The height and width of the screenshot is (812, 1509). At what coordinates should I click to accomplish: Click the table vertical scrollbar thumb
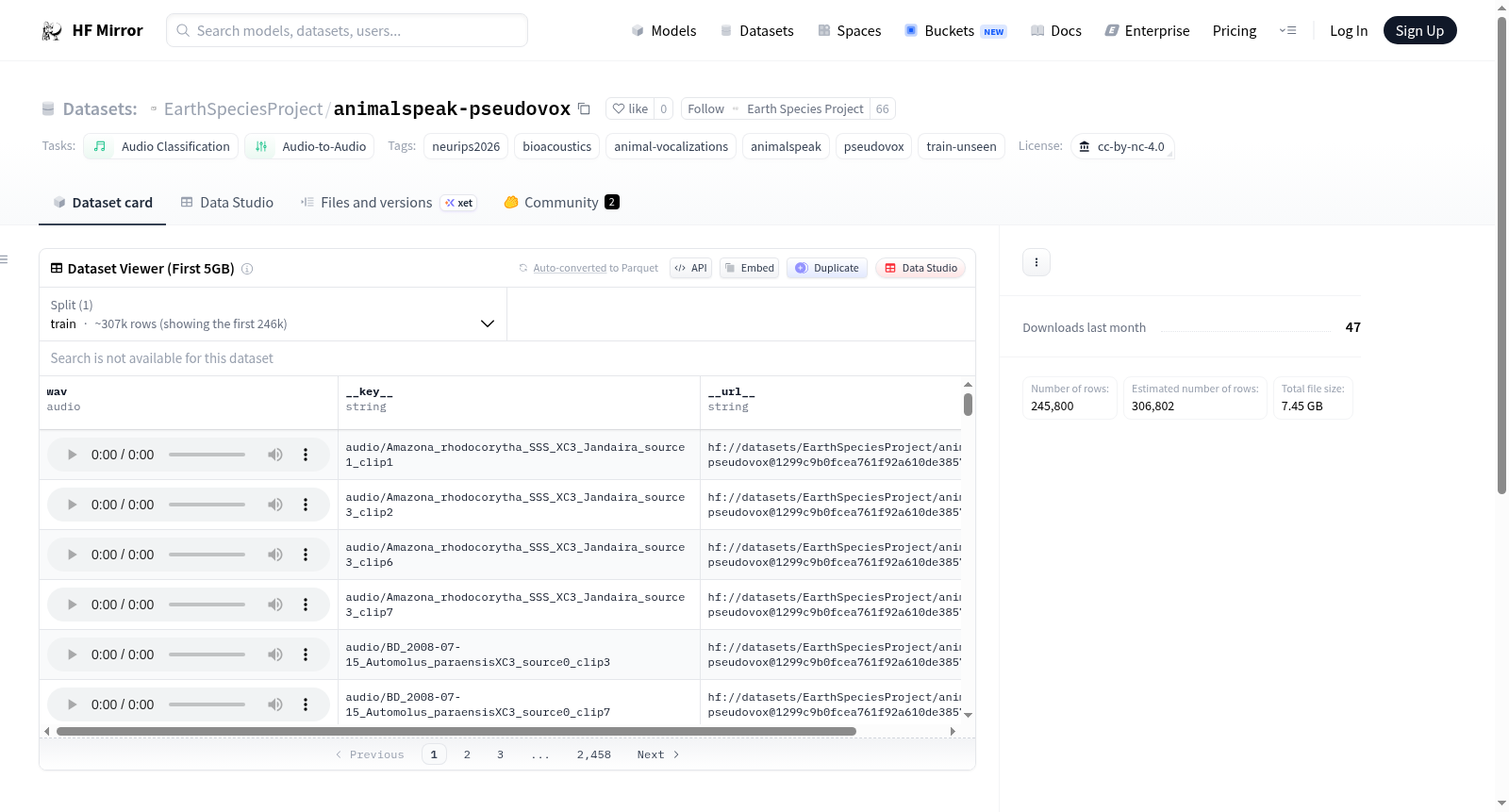coord(968,405)
